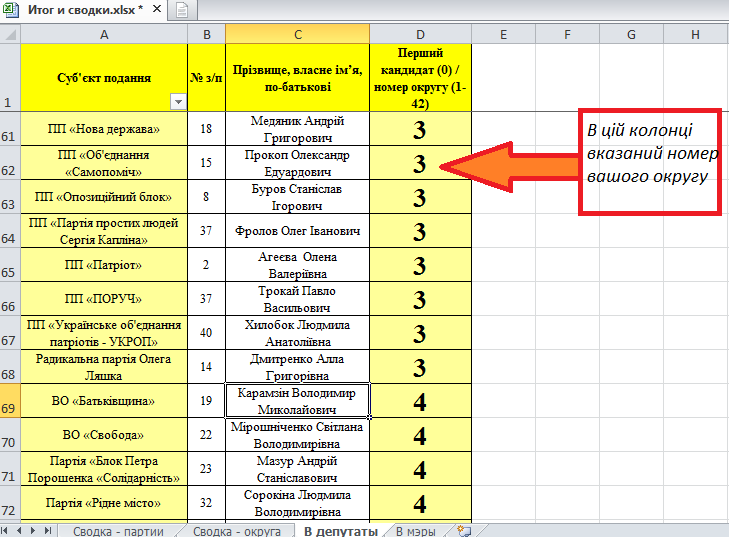Select cell ПП «Об'єднання «Самопоміч»
Image resolution: width=729 pixels, height=537 pixels.
point(104,163)
